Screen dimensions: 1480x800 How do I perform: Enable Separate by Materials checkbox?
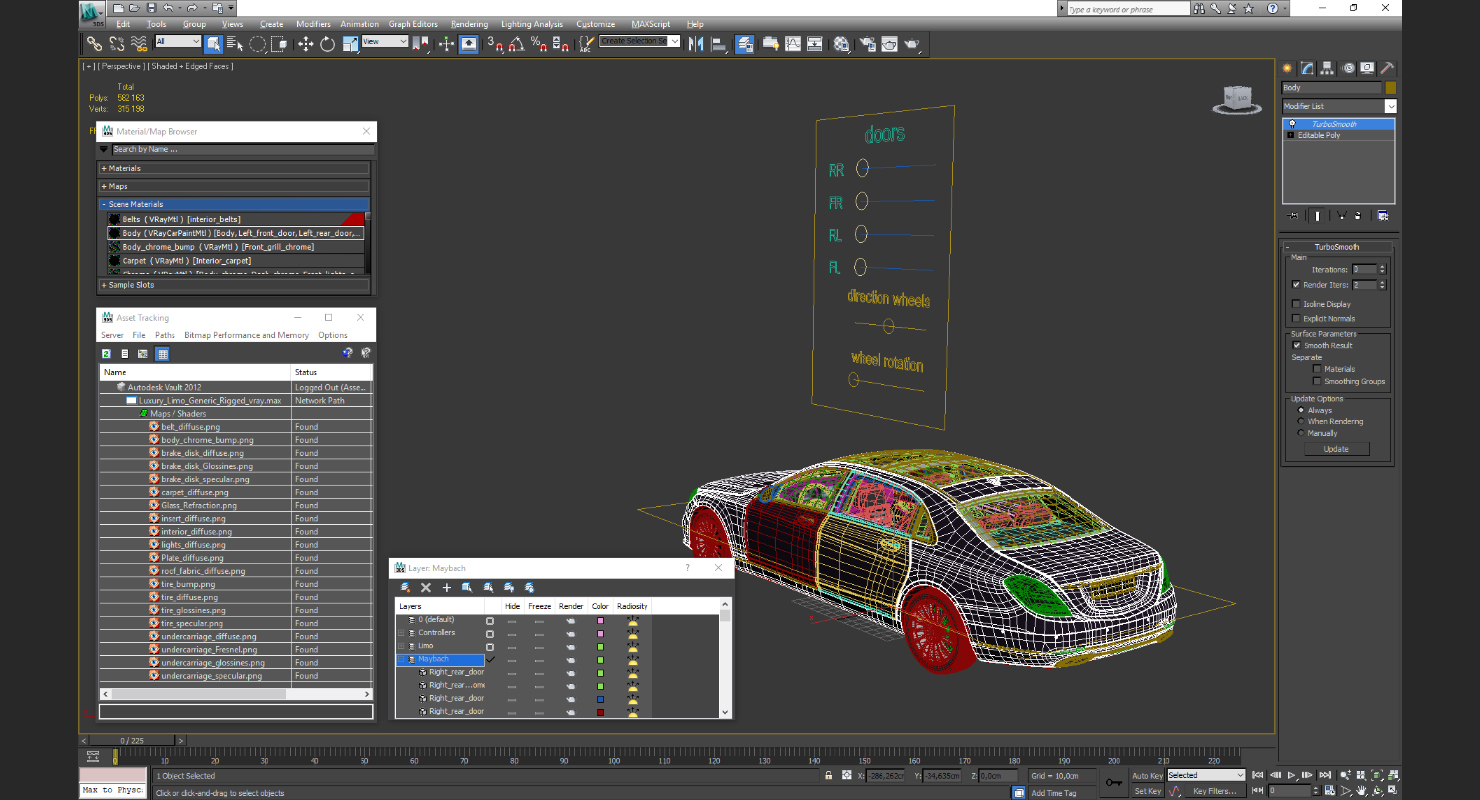pos(1317,369)
